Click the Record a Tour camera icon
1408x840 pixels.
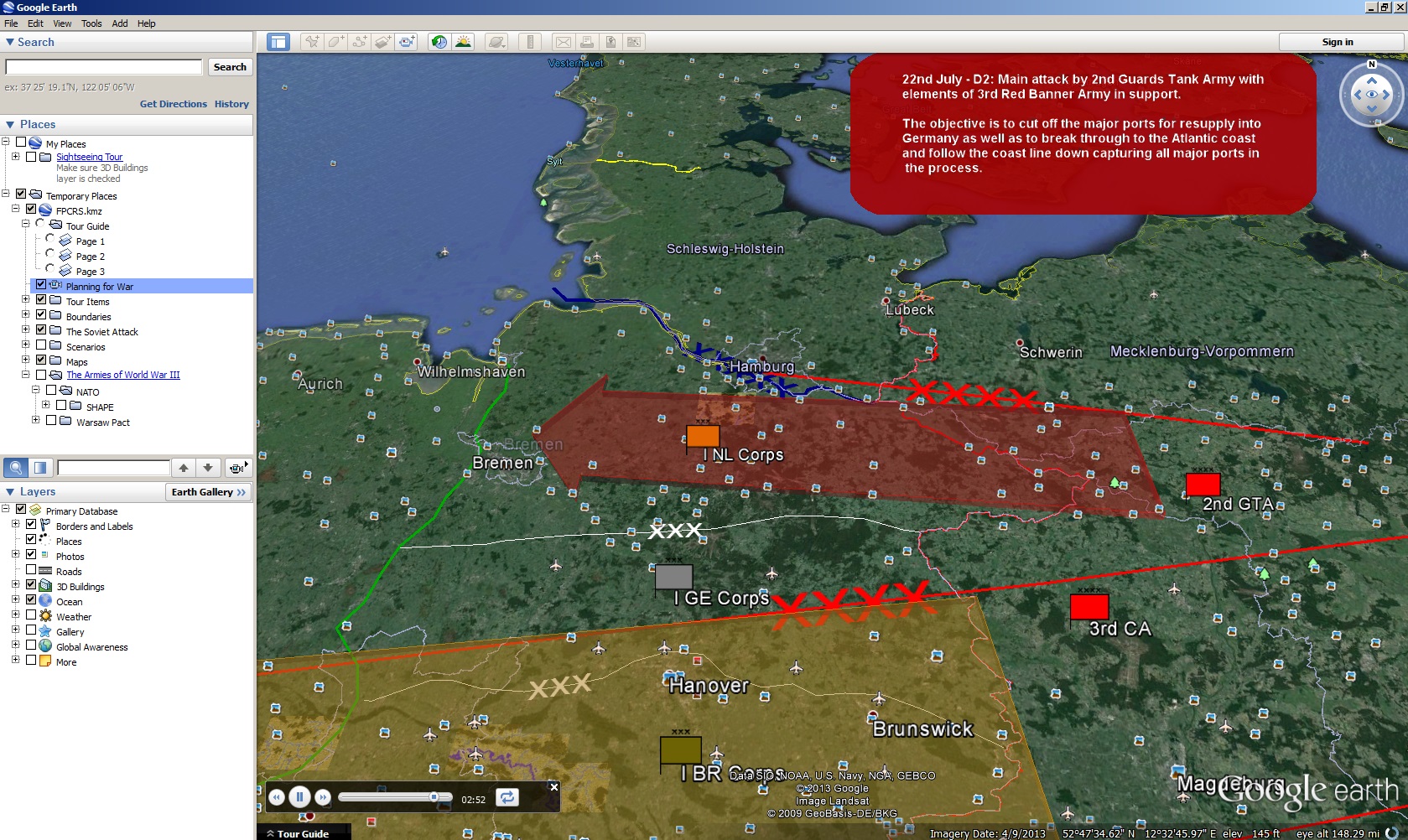(407, 42)
